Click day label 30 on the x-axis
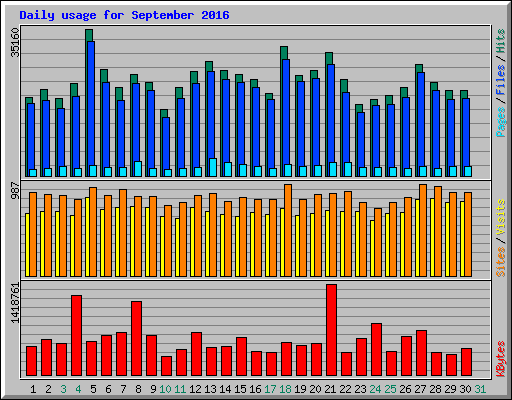The height and width of the screenshot is (400, 512). pos(465,389)
